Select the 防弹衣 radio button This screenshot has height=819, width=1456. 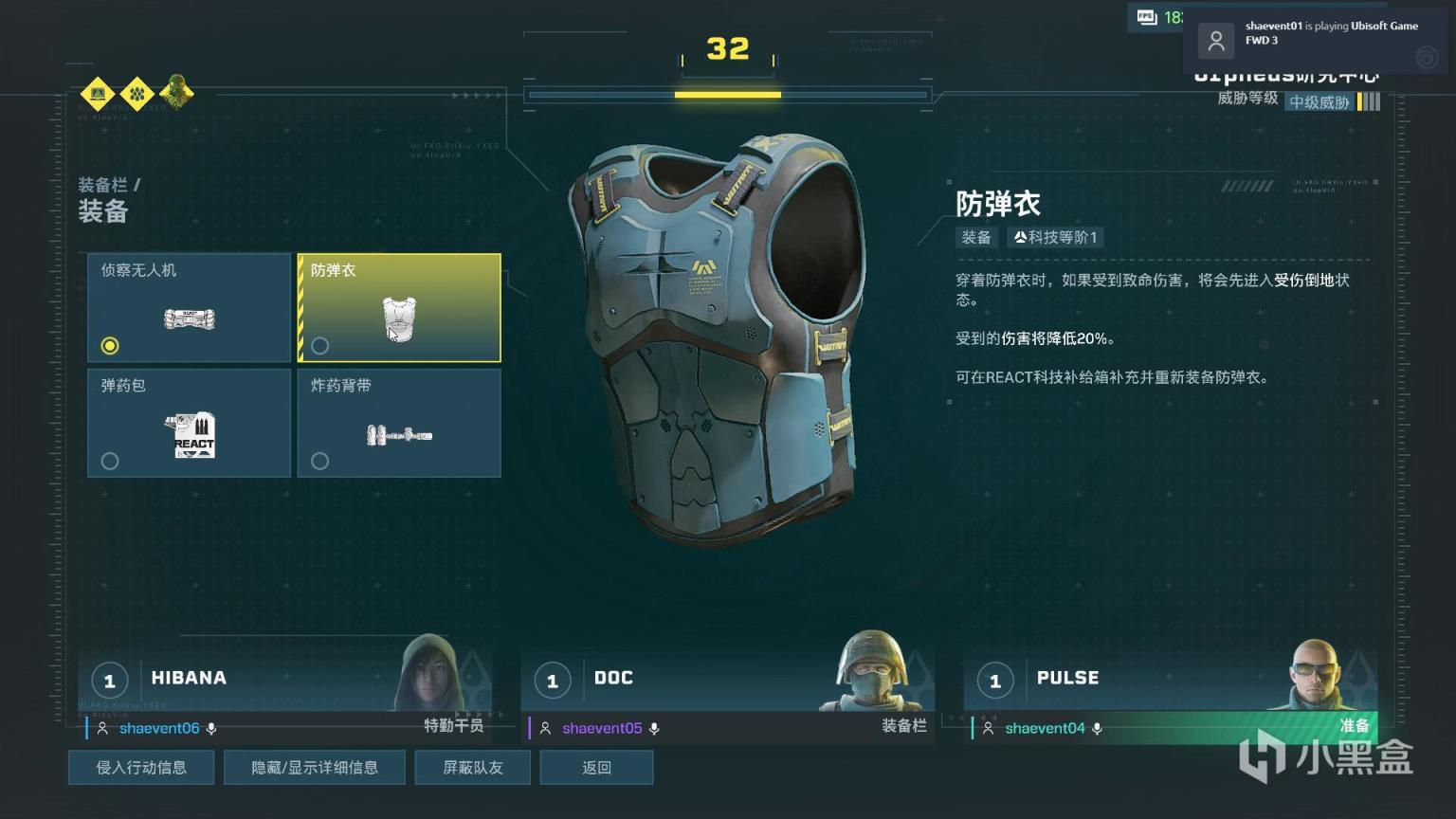(320, 345)
